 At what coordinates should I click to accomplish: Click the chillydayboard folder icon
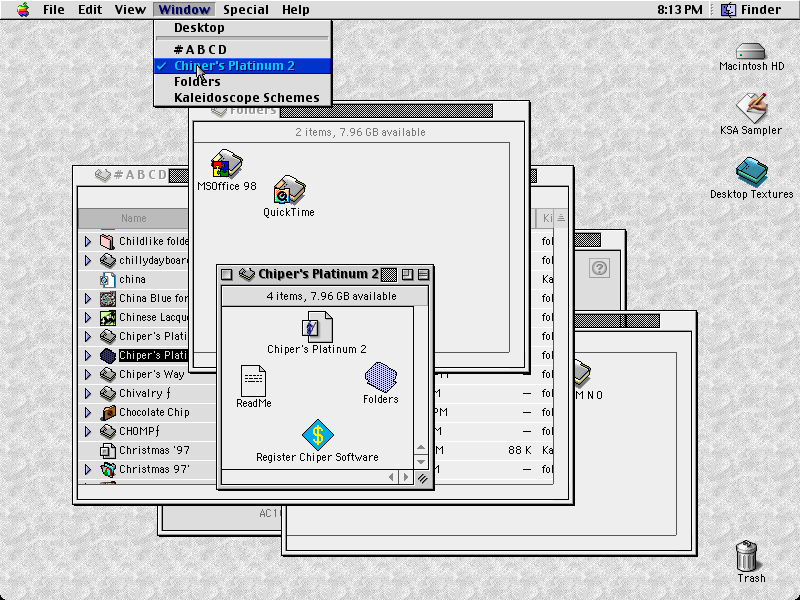pyautogui.click(x=107, y=260)
